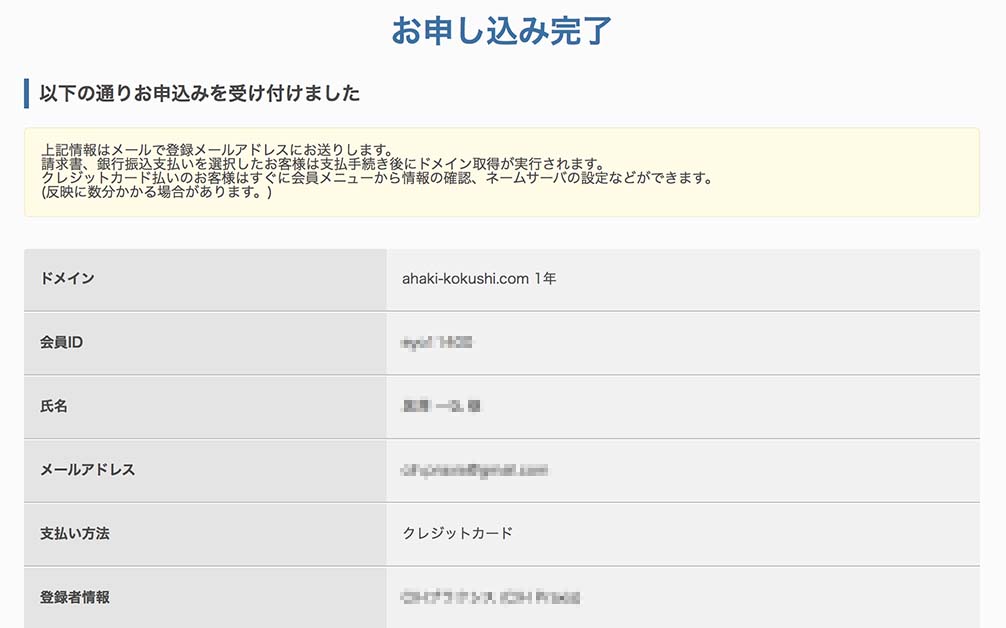Click the blurred 登録者情報 value

[x=491, y=598]
